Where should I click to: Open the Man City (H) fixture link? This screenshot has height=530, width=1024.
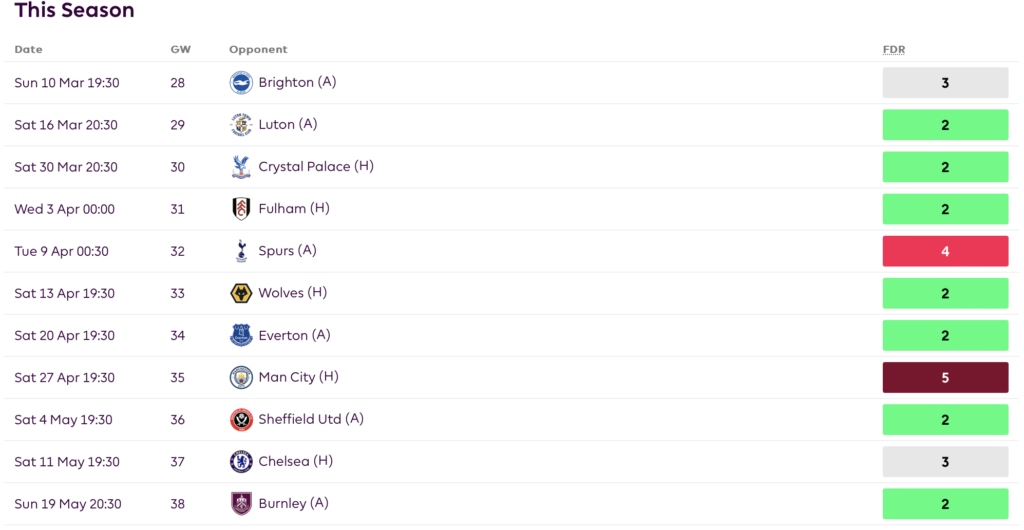point(298,377)
